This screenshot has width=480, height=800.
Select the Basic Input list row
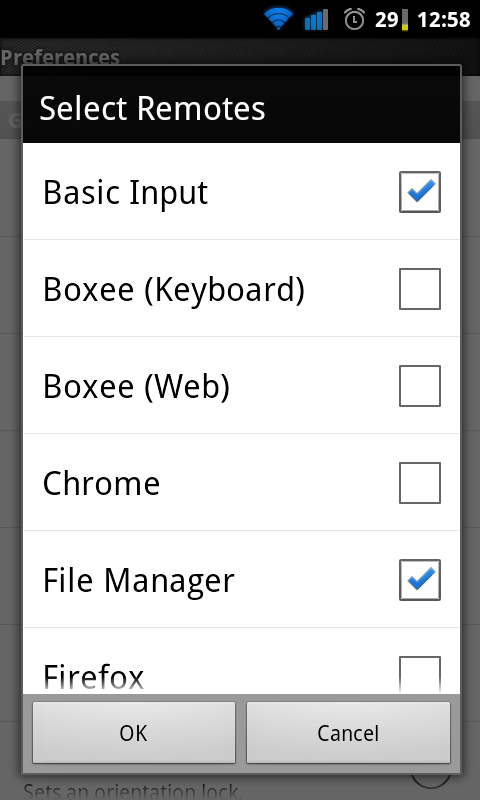241,191
